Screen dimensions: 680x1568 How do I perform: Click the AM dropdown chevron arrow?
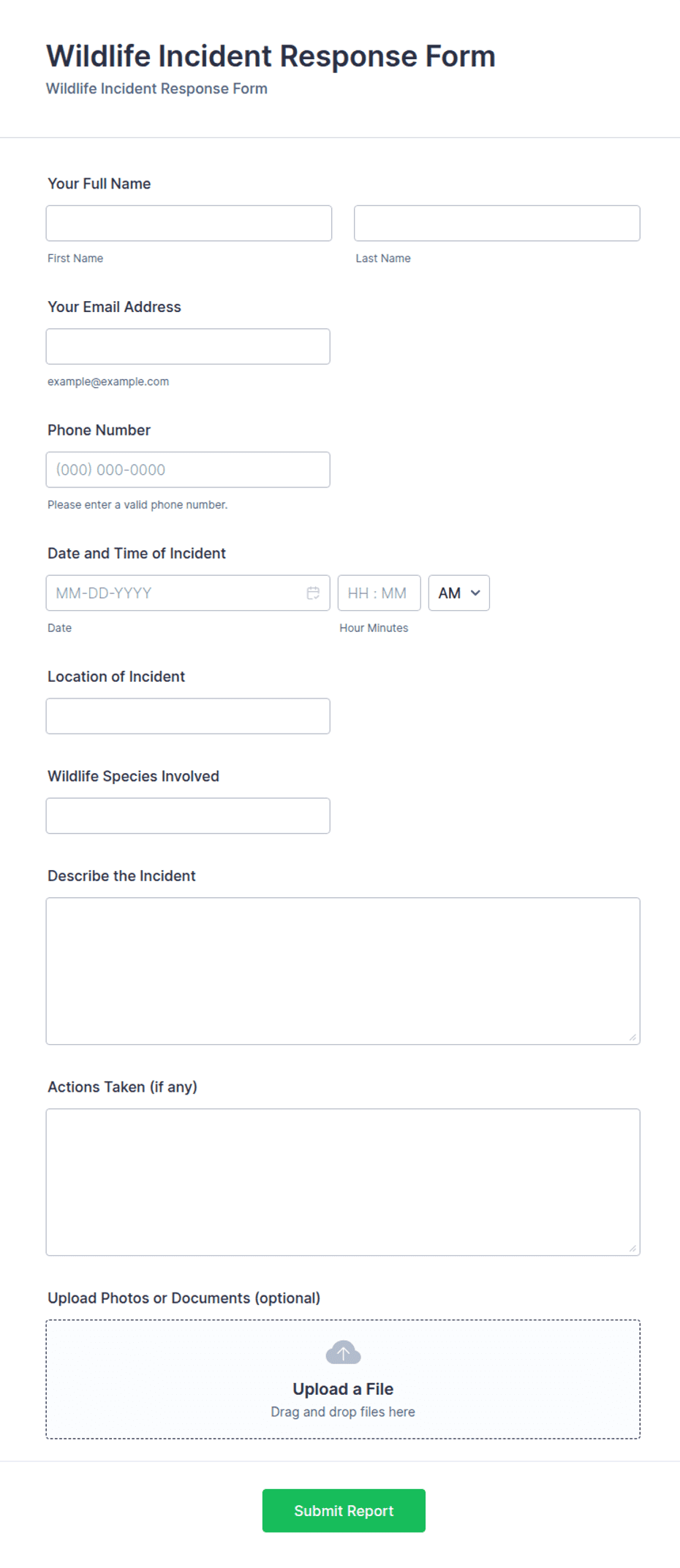(475, 593)
